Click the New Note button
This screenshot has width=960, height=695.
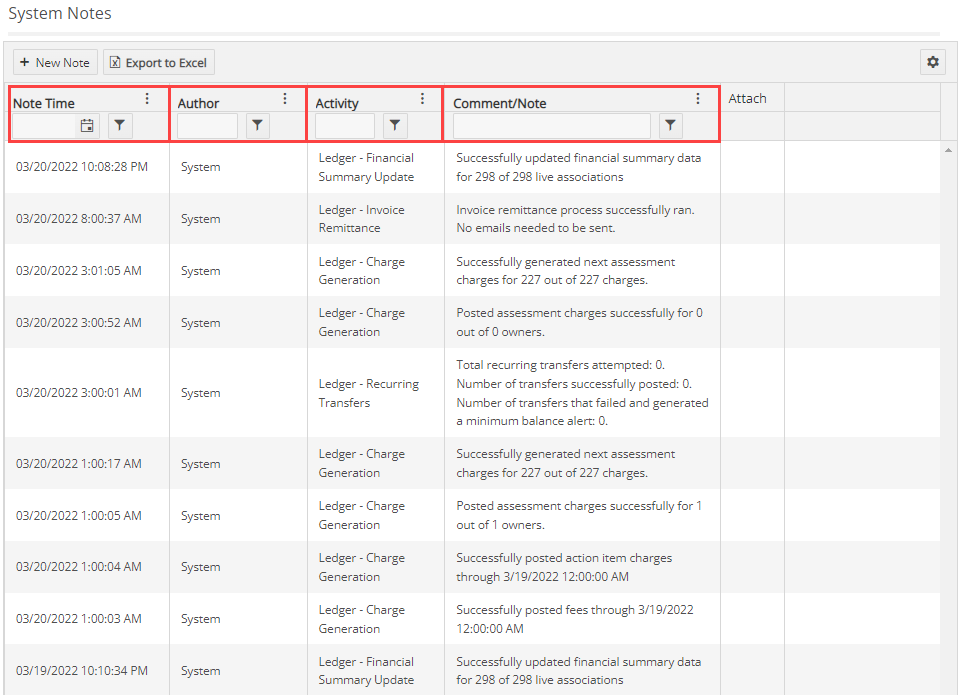click(55, 61)
